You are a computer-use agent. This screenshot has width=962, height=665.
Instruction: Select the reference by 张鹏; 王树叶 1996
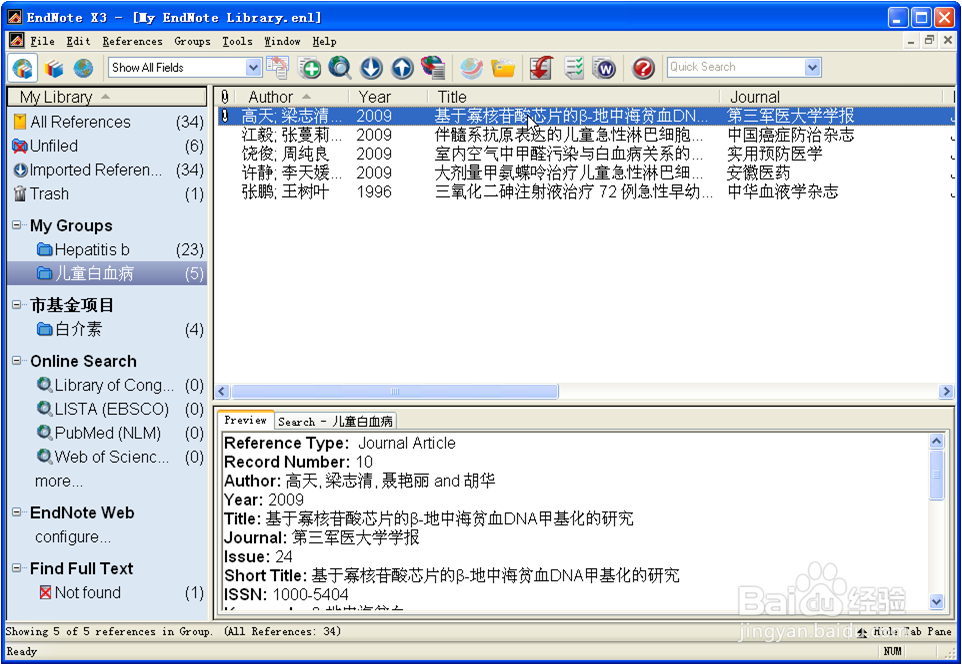click(x=586, y=192)
